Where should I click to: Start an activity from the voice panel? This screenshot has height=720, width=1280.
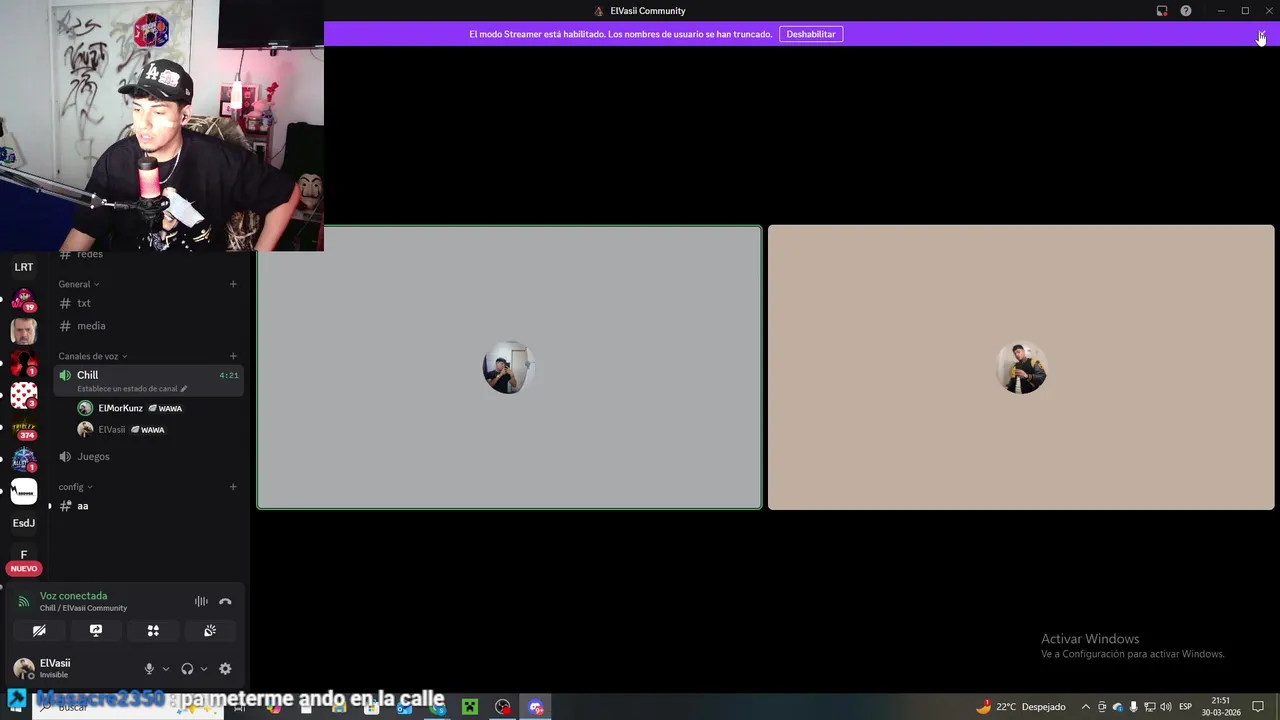153,631
